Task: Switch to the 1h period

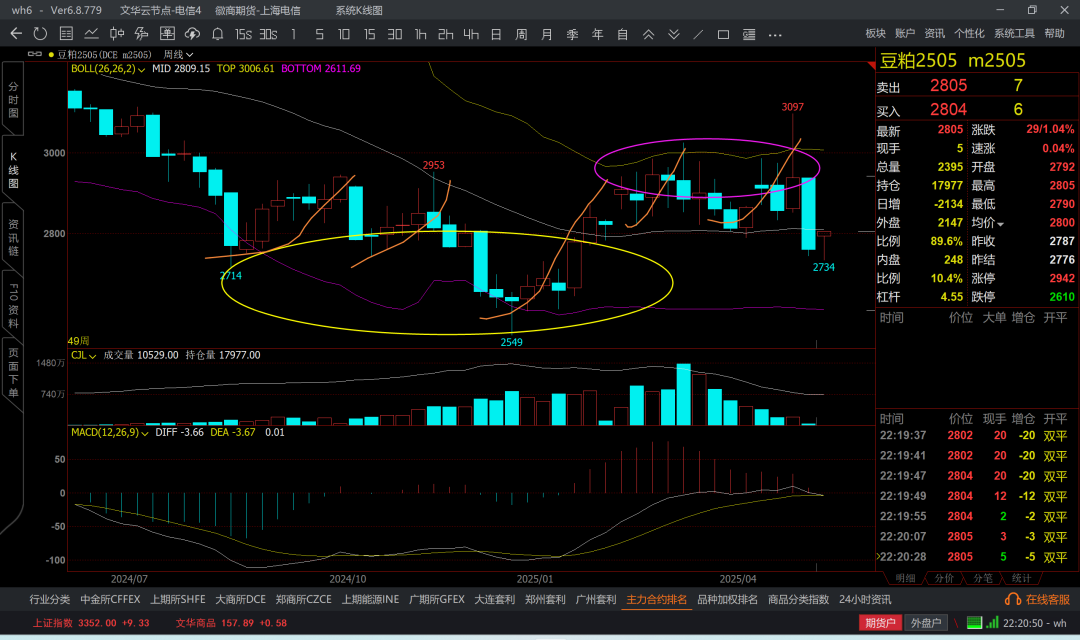Action: [420, 34]
